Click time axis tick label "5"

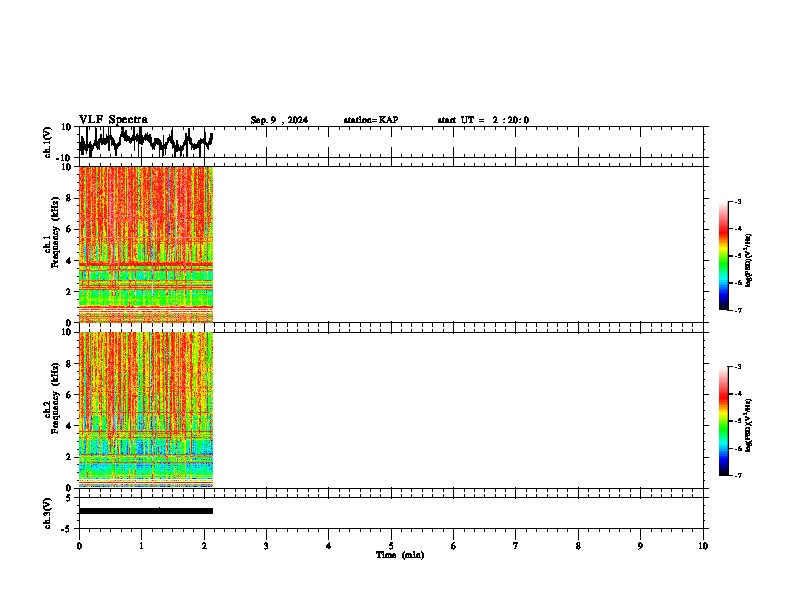click(391, 546)
